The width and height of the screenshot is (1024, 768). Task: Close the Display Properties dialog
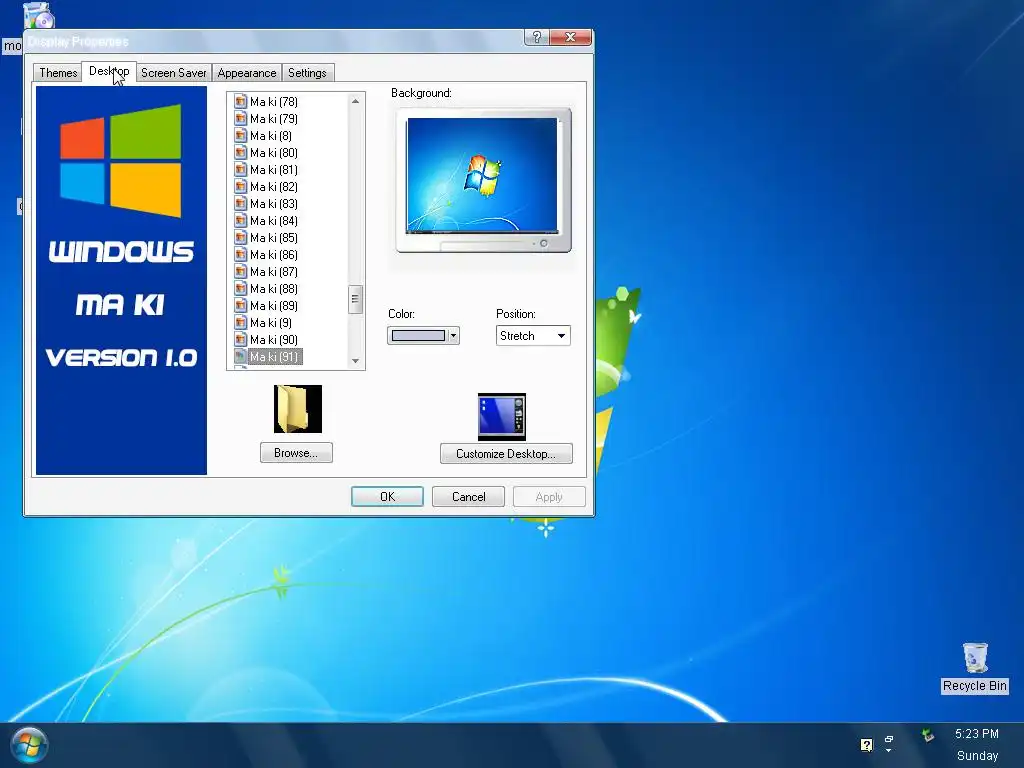570,37
